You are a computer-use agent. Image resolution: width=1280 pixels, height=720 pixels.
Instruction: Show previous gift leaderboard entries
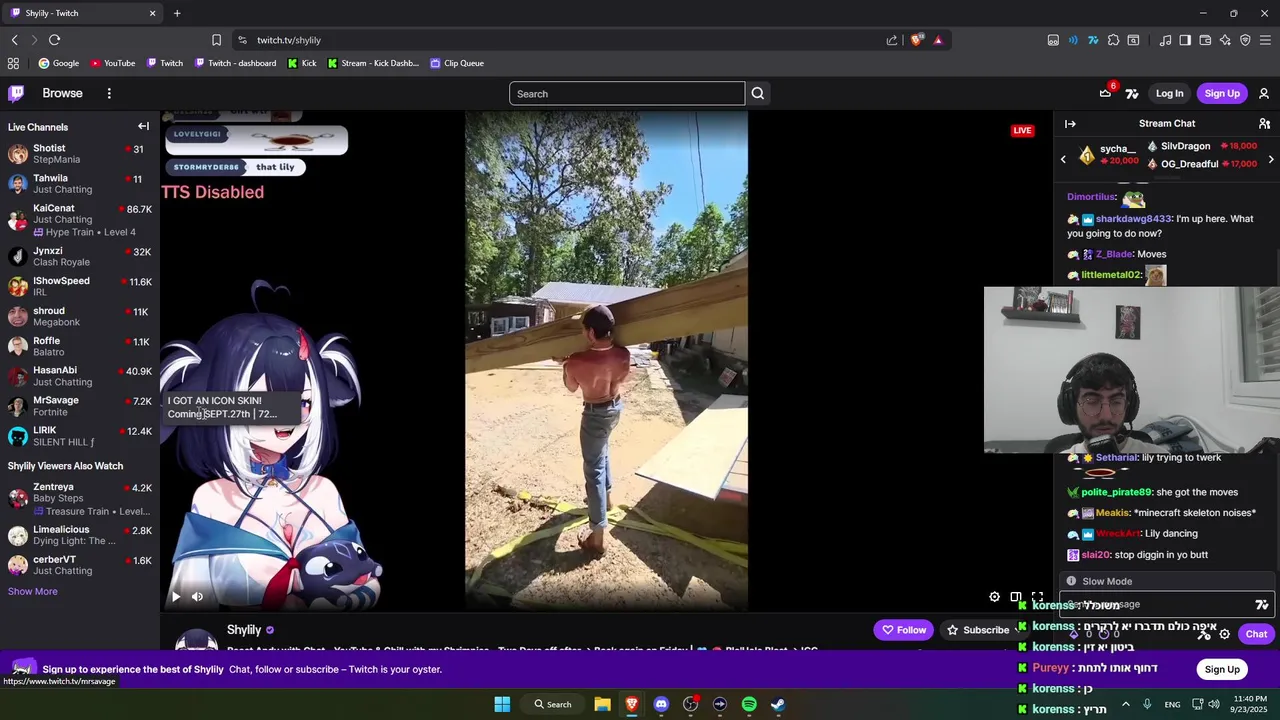pyautogui.click(x=1063, y=159)
